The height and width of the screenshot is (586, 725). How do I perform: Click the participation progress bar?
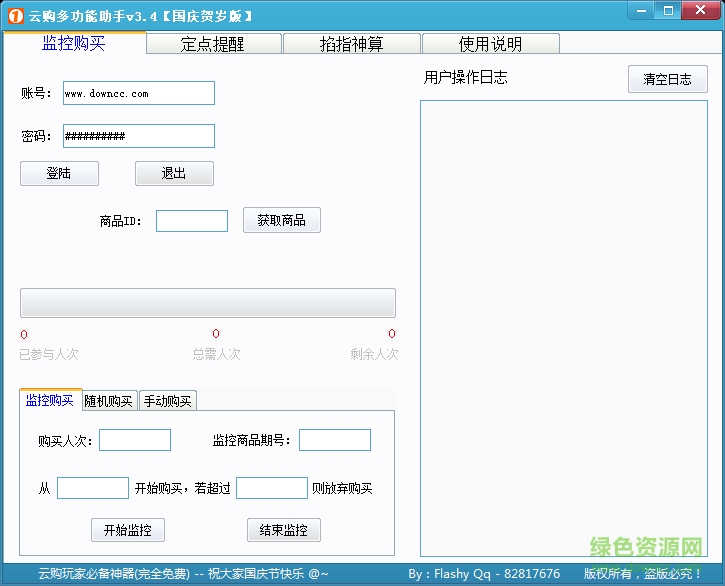point(208,303)
